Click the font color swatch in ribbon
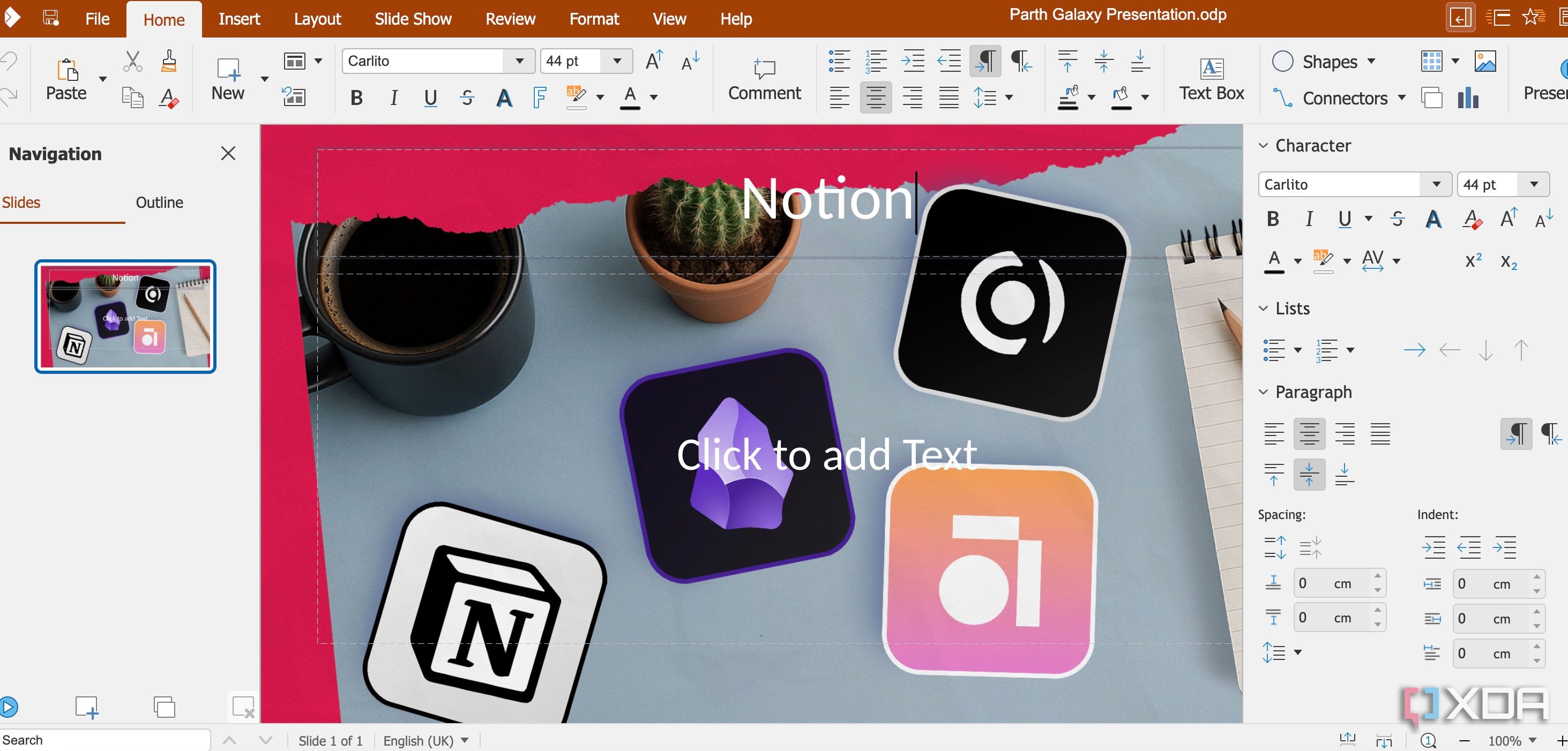The width and height of the screenshot is (1568, 751). pos(630,97)
